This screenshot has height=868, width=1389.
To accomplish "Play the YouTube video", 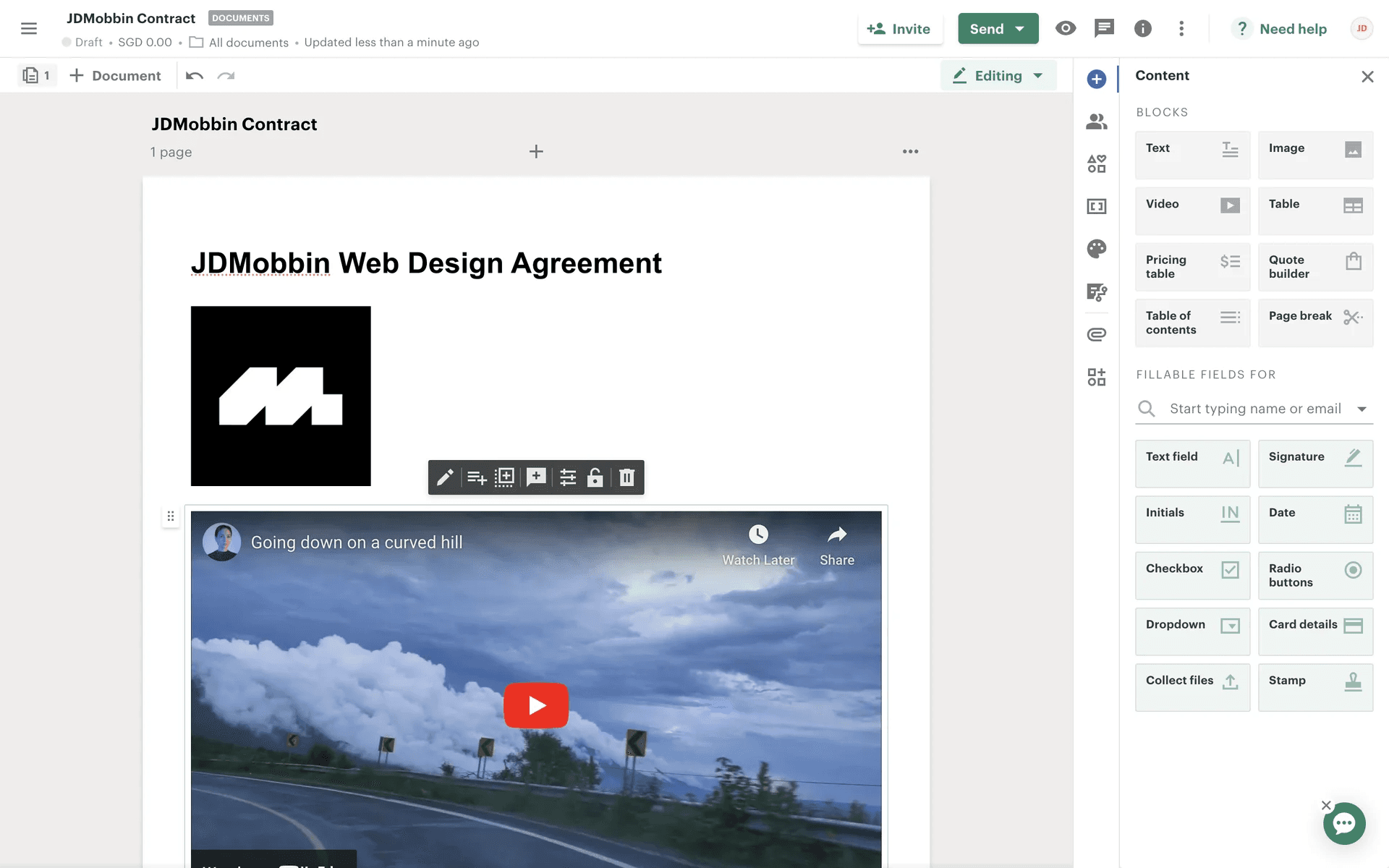I will pos(536,705).
